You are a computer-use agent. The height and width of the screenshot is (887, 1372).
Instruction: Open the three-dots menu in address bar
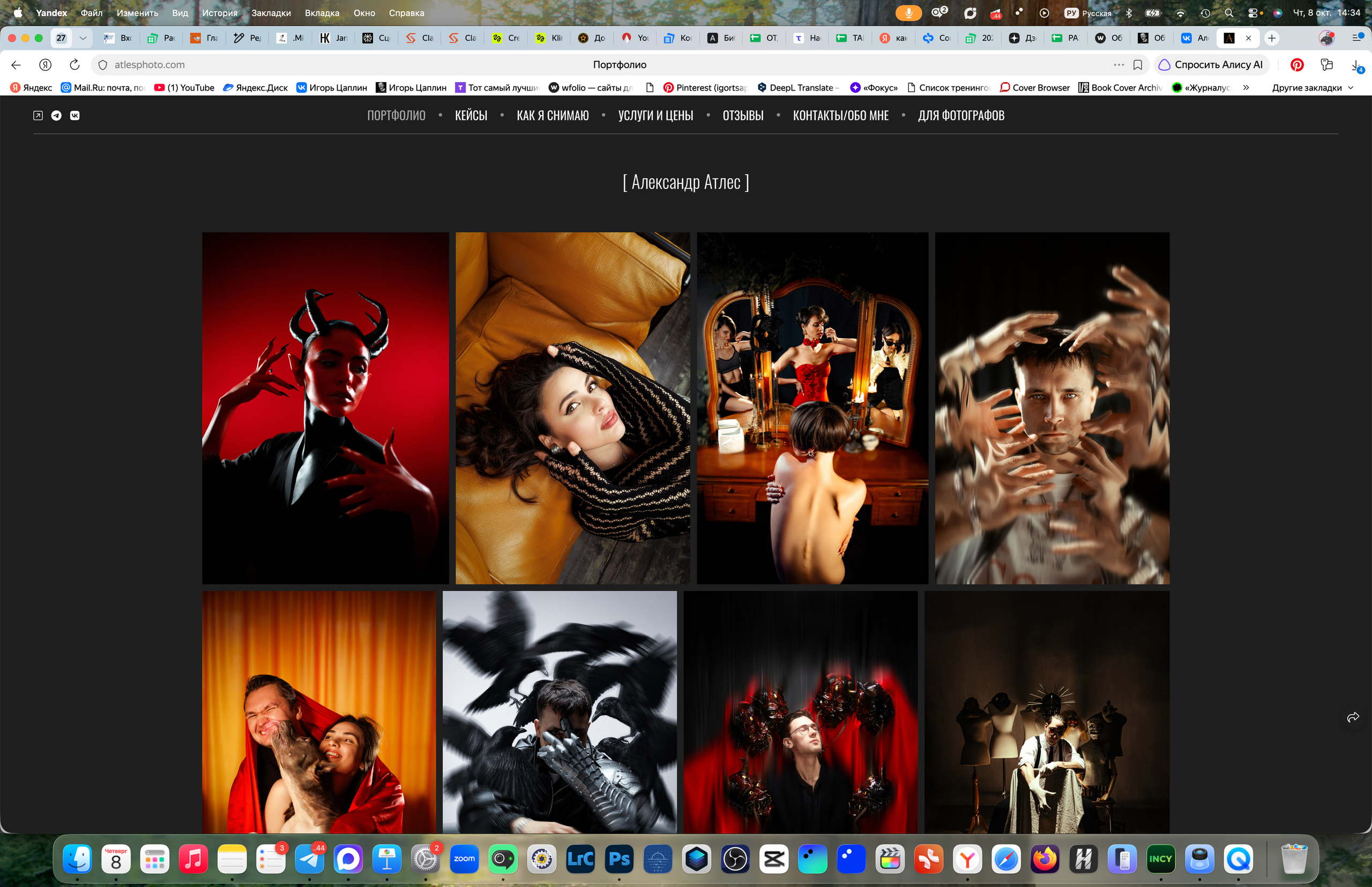(x=1119, y=64)
